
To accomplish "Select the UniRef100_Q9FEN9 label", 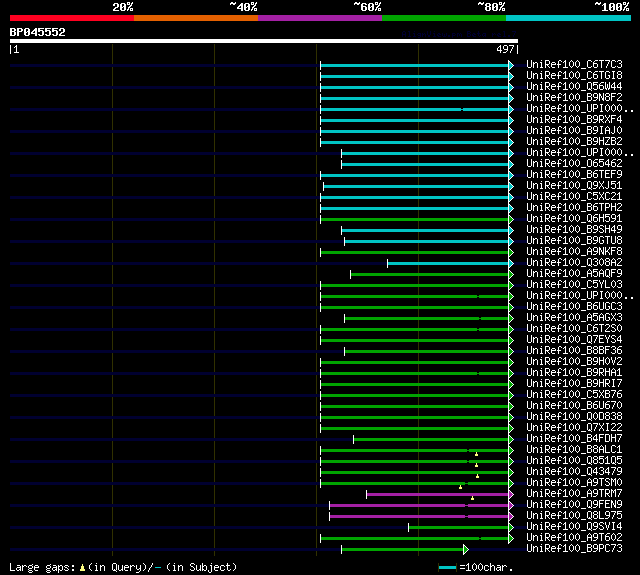I will (x=574, y=505).
